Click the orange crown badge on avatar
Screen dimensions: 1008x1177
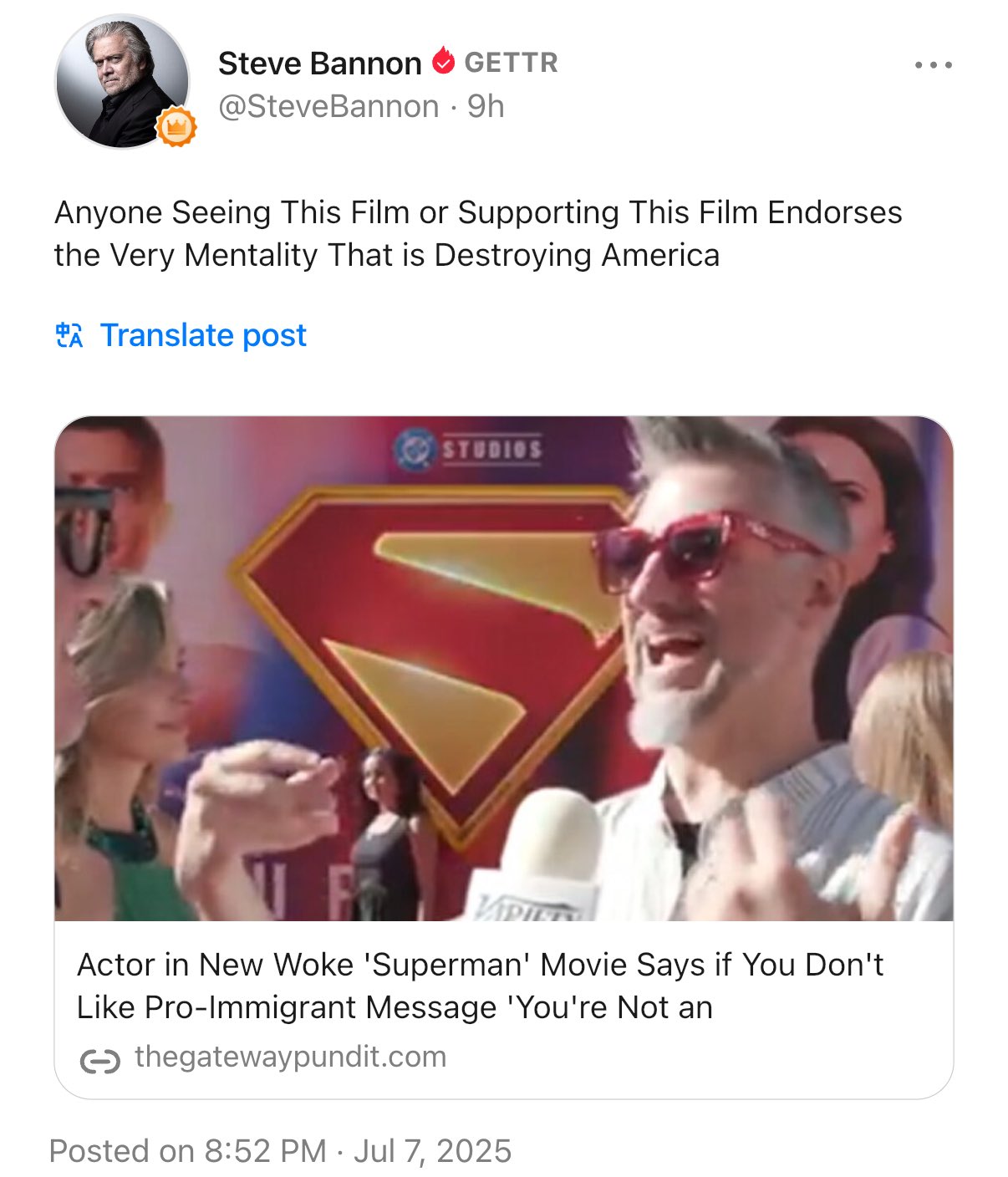coord(176,127)
